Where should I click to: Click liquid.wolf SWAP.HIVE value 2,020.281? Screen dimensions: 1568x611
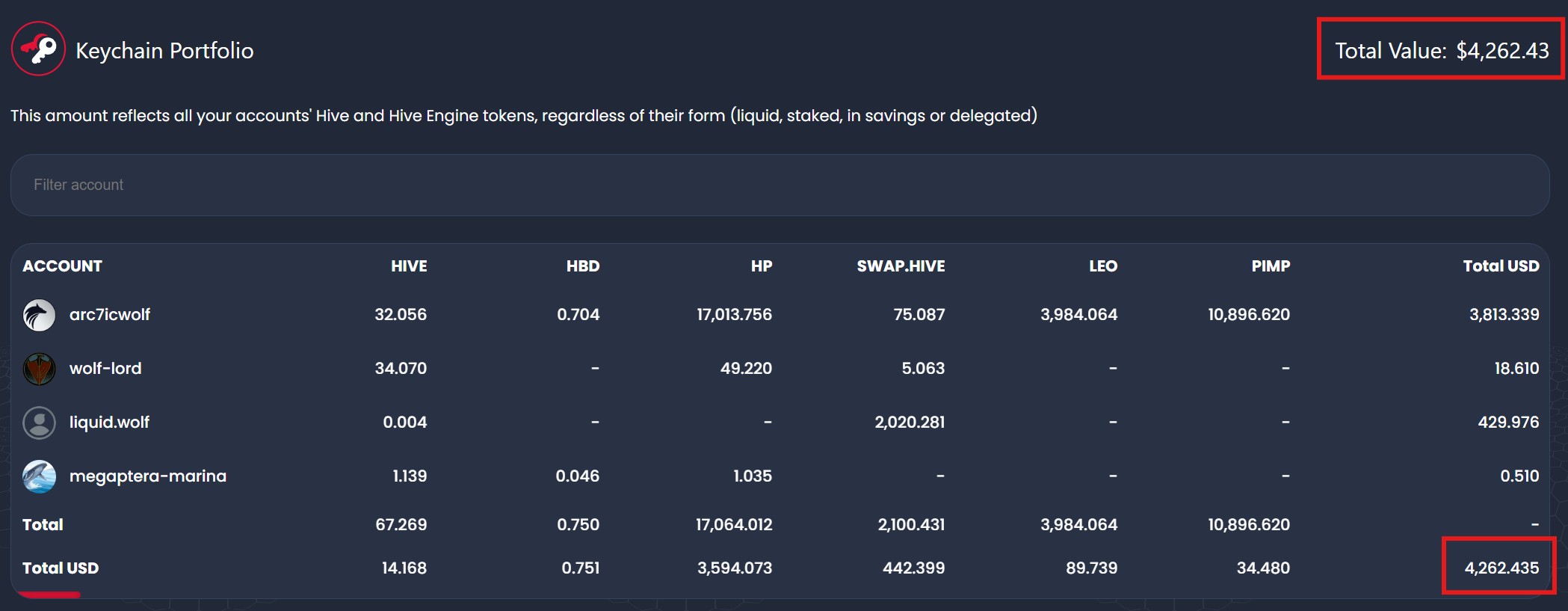pos(910,423)
